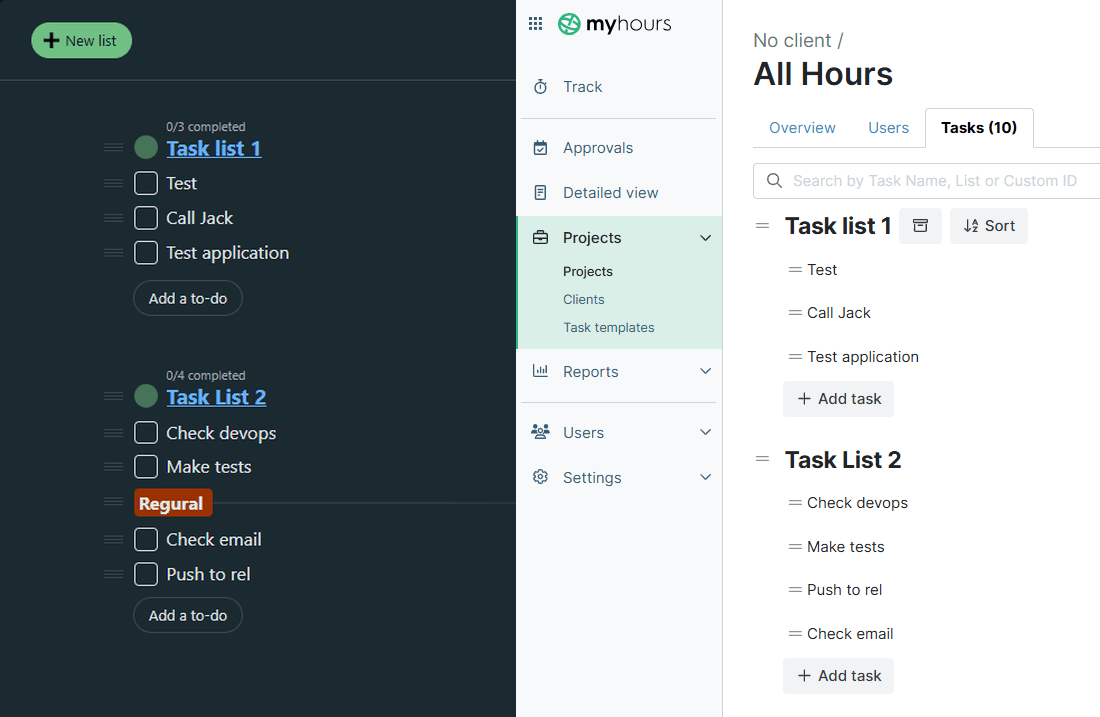Click the Approvals icon
Screen dimensions: 1100x717
pos(541,147)
